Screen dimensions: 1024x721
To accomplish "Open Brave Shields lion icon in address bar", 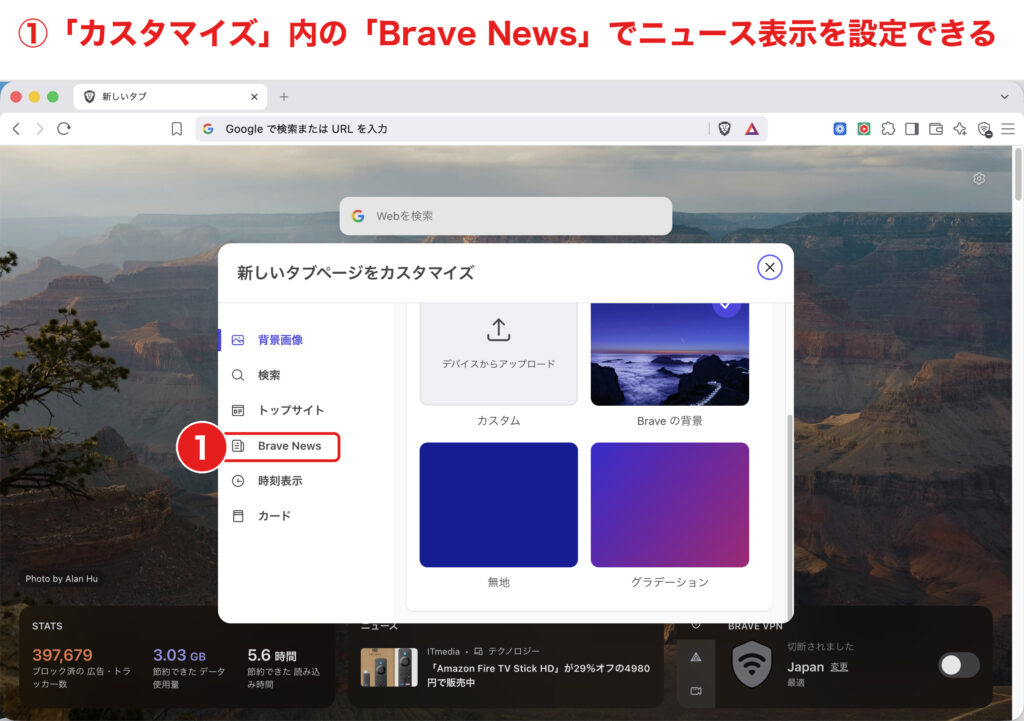I will coord(724,129).
